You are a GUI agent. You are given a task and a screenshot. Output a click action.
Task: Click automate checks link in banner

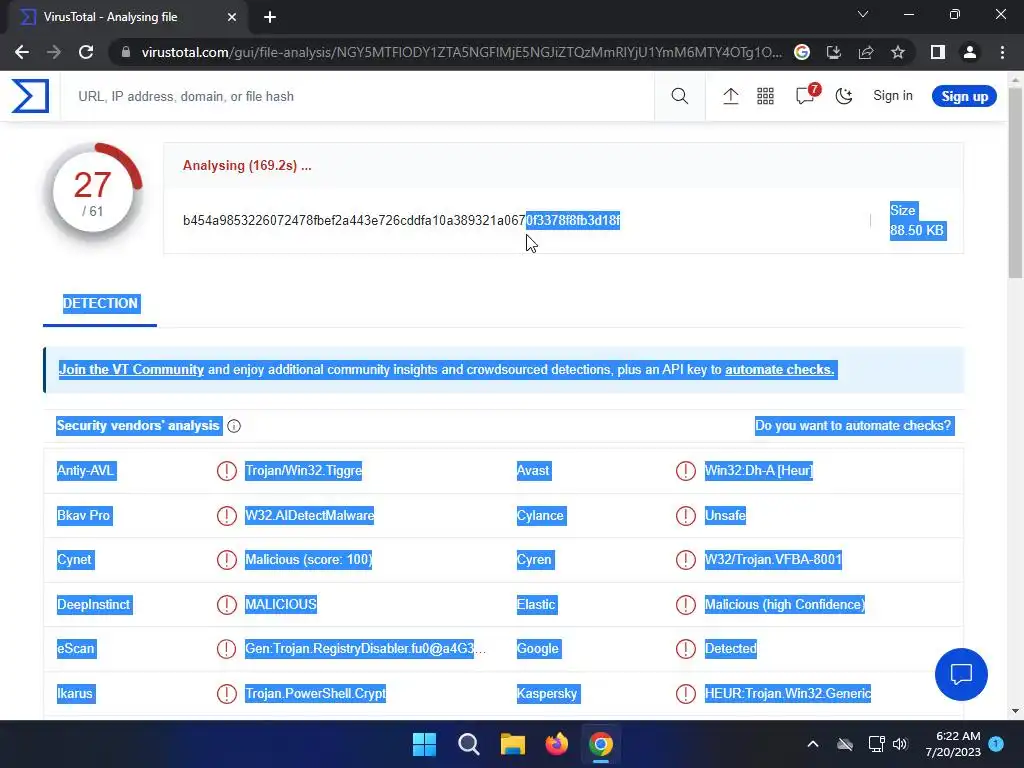(779, 369)
